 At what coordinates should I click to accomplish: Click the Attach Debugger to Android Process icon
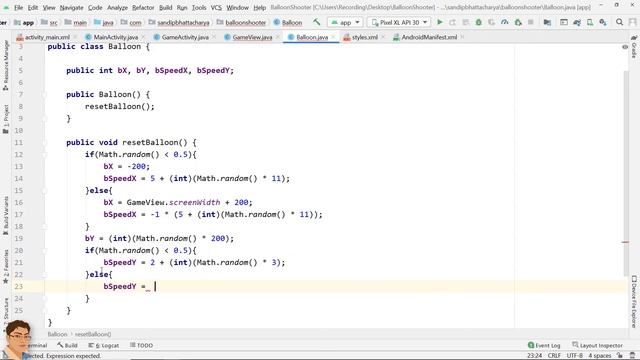[x=518, y=22]
